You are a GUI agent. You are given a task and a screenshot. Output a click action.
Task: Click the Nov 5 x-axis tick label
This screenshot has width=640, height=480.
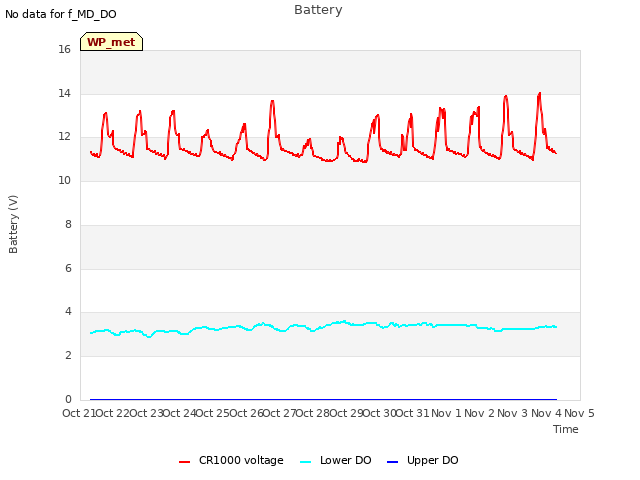click(579, 413)
